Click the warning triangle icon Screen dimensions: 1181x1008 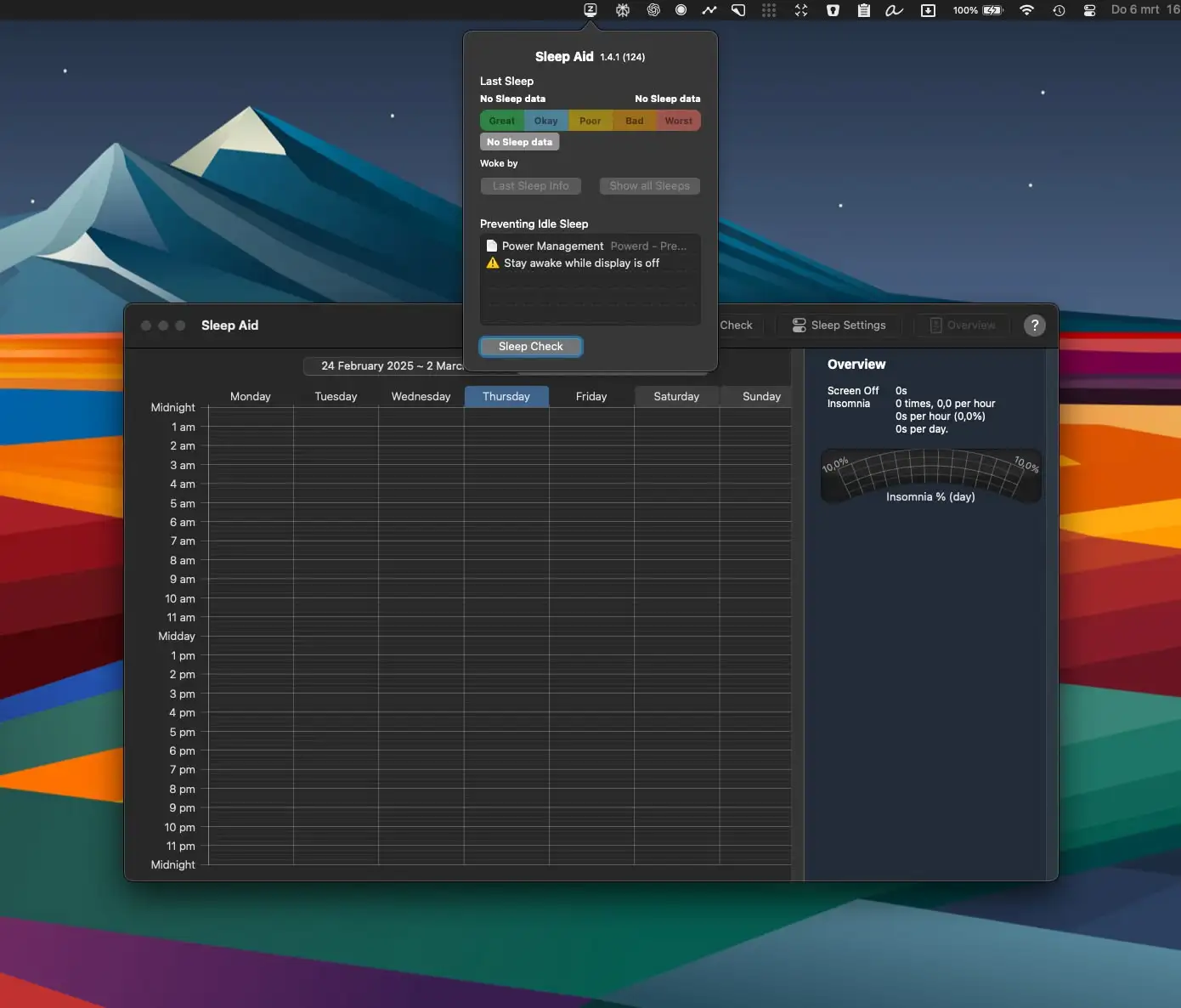tap(493, 263)
